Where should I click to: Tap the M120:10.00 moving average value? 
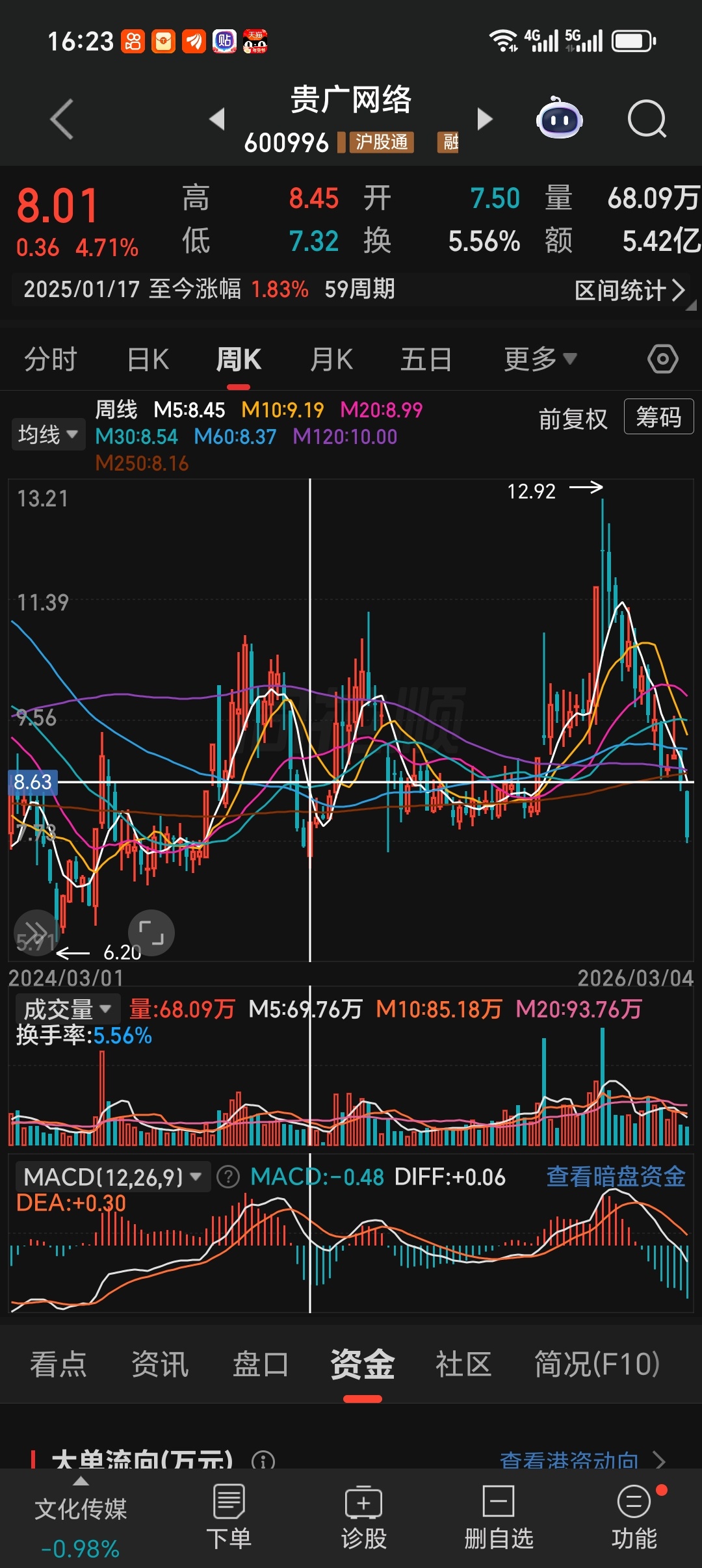(x=344, y=437)
